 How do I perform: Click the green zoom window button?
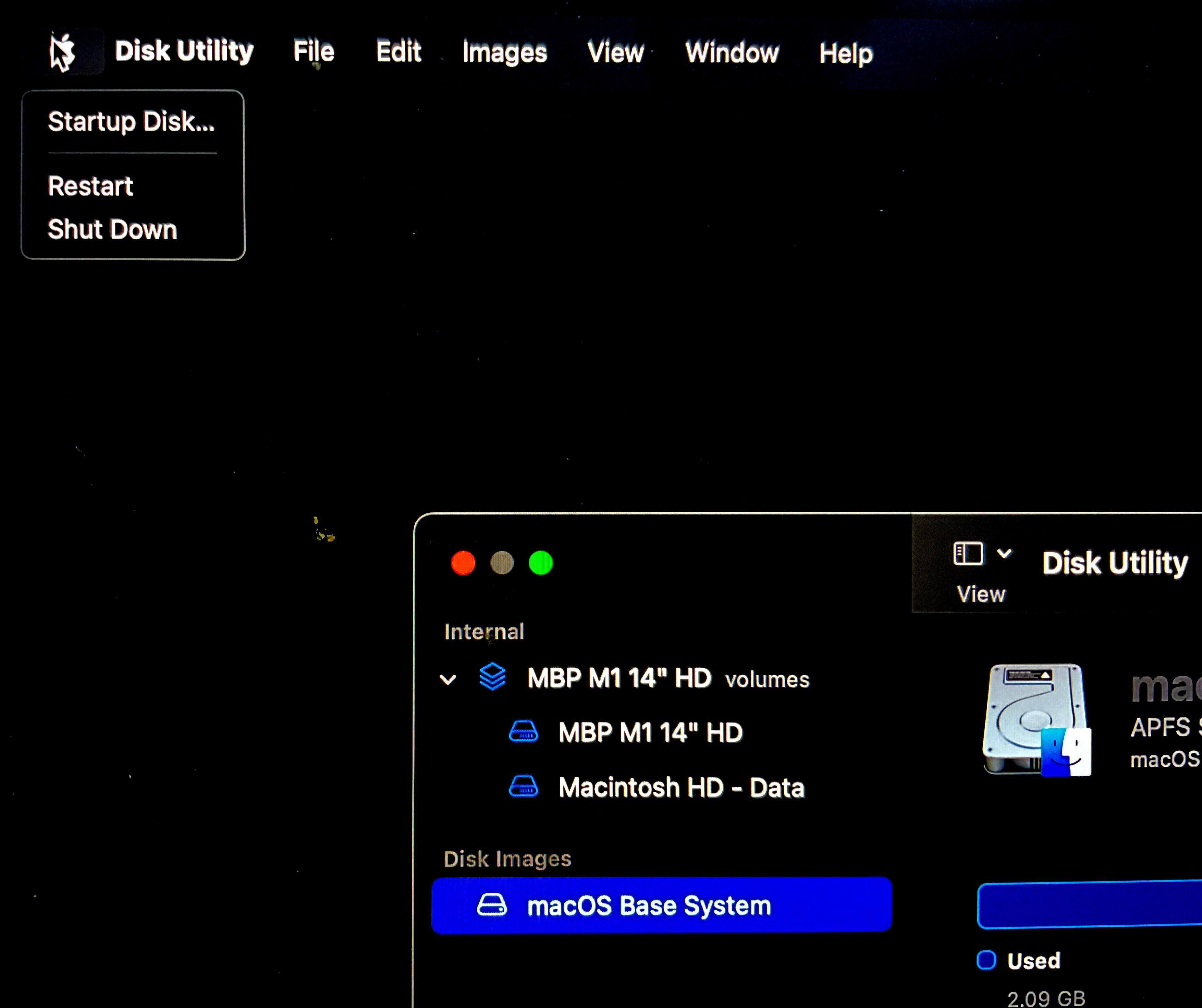tap(540, 563)
